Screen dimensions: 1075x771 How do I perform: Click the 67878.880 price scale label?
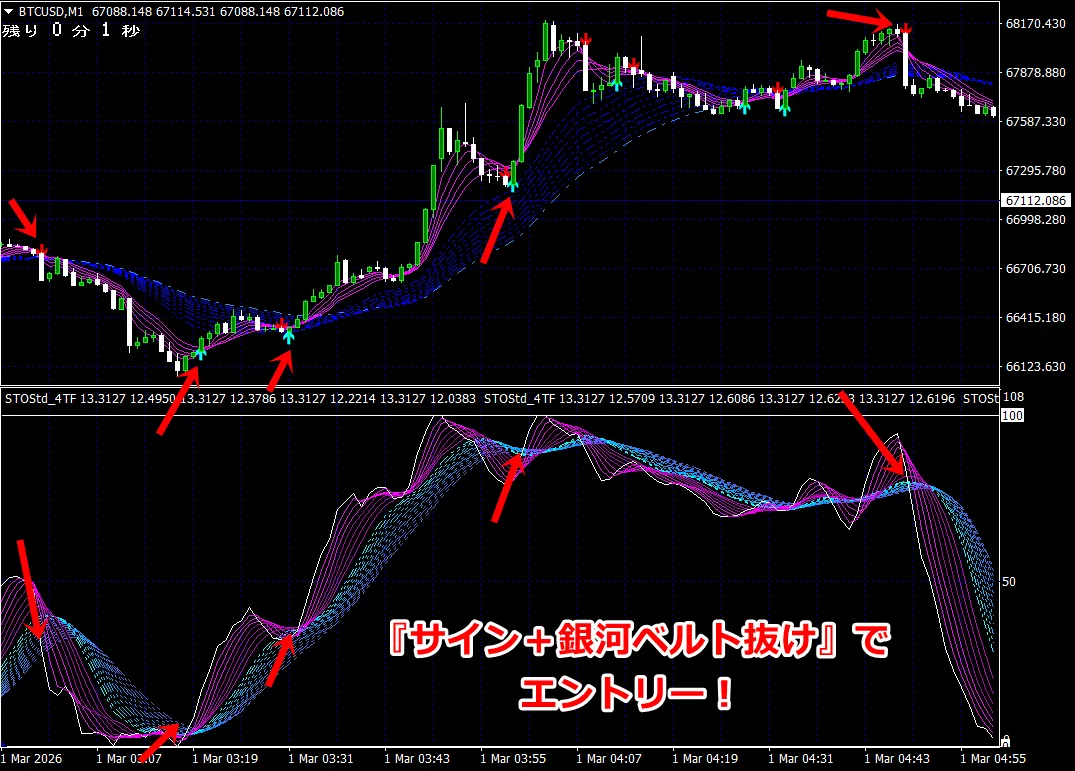1036,73
